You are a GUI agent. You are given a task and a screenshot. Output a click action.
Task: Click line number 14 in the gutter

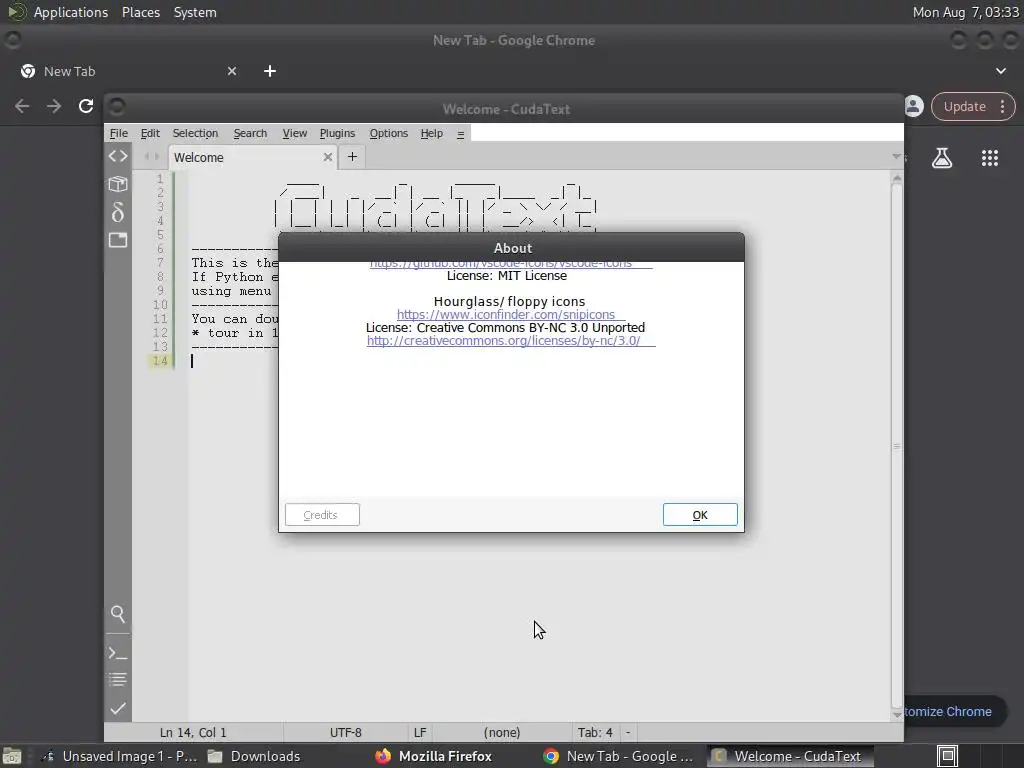[160, 360]
